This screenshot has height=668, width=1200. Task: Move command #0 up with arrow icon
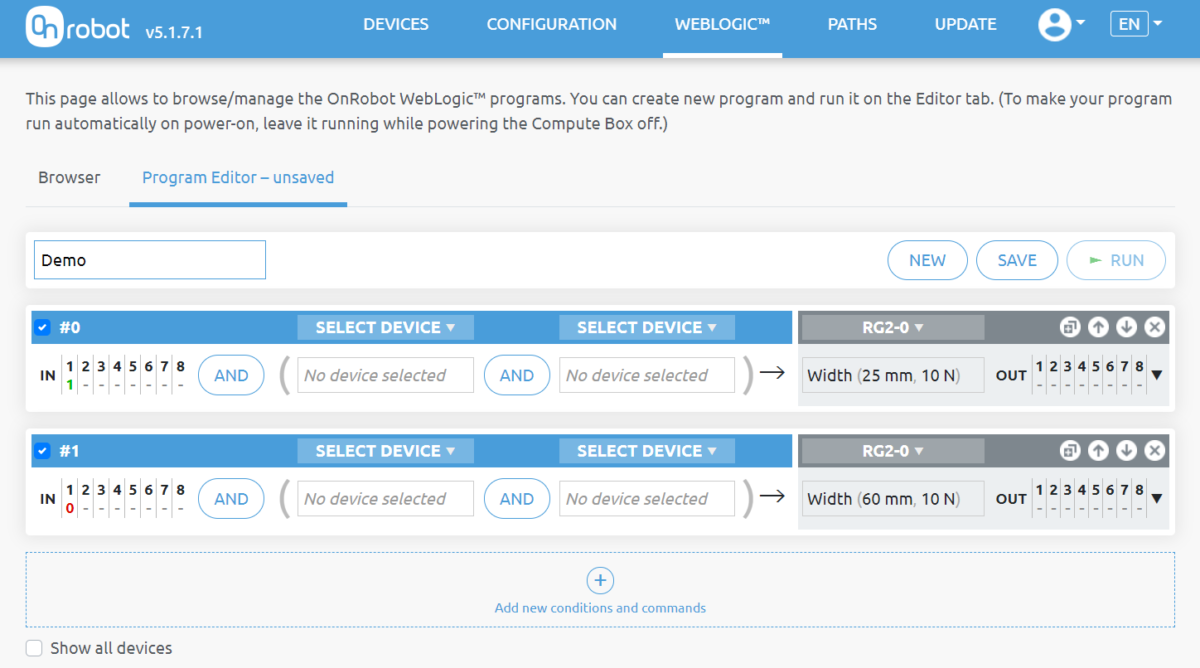point(1097,327)
